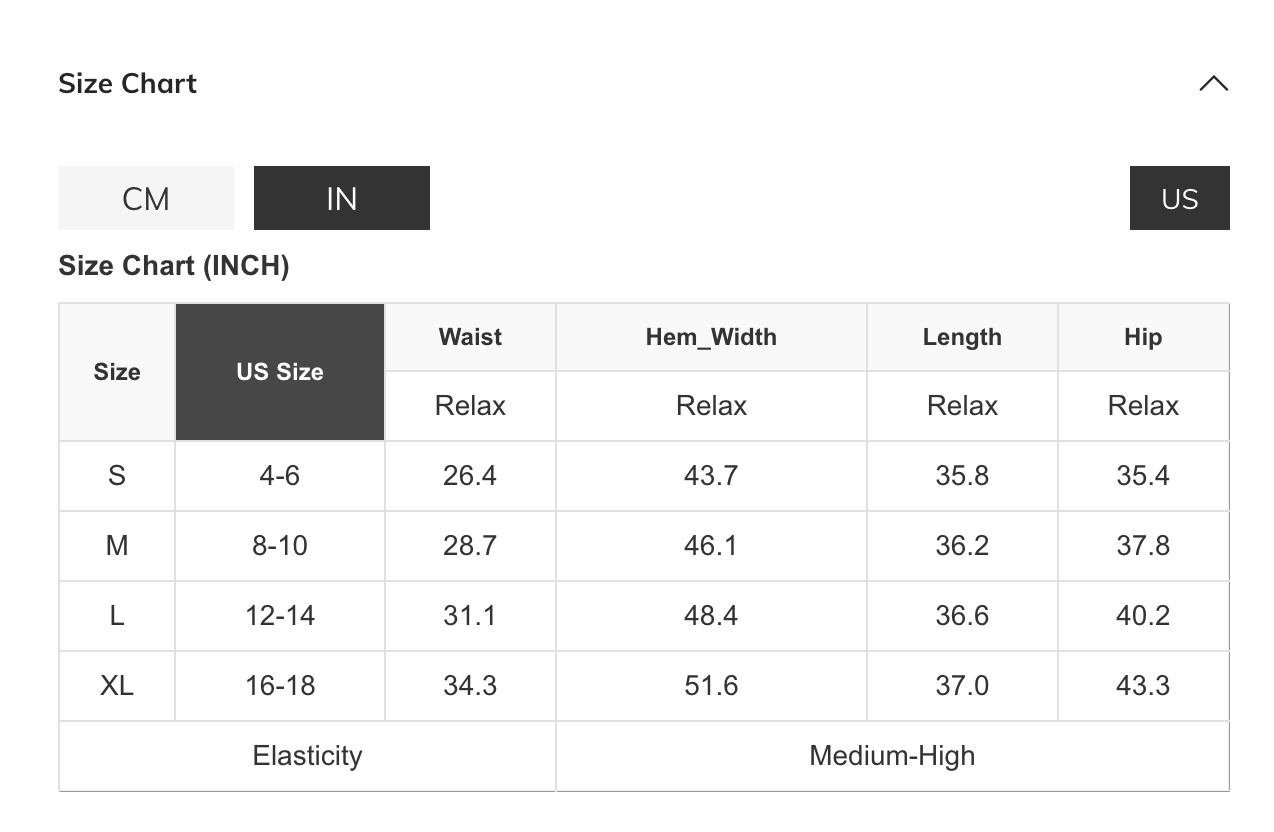
Task: Click the Waist column header
Action: pos(470,337)
